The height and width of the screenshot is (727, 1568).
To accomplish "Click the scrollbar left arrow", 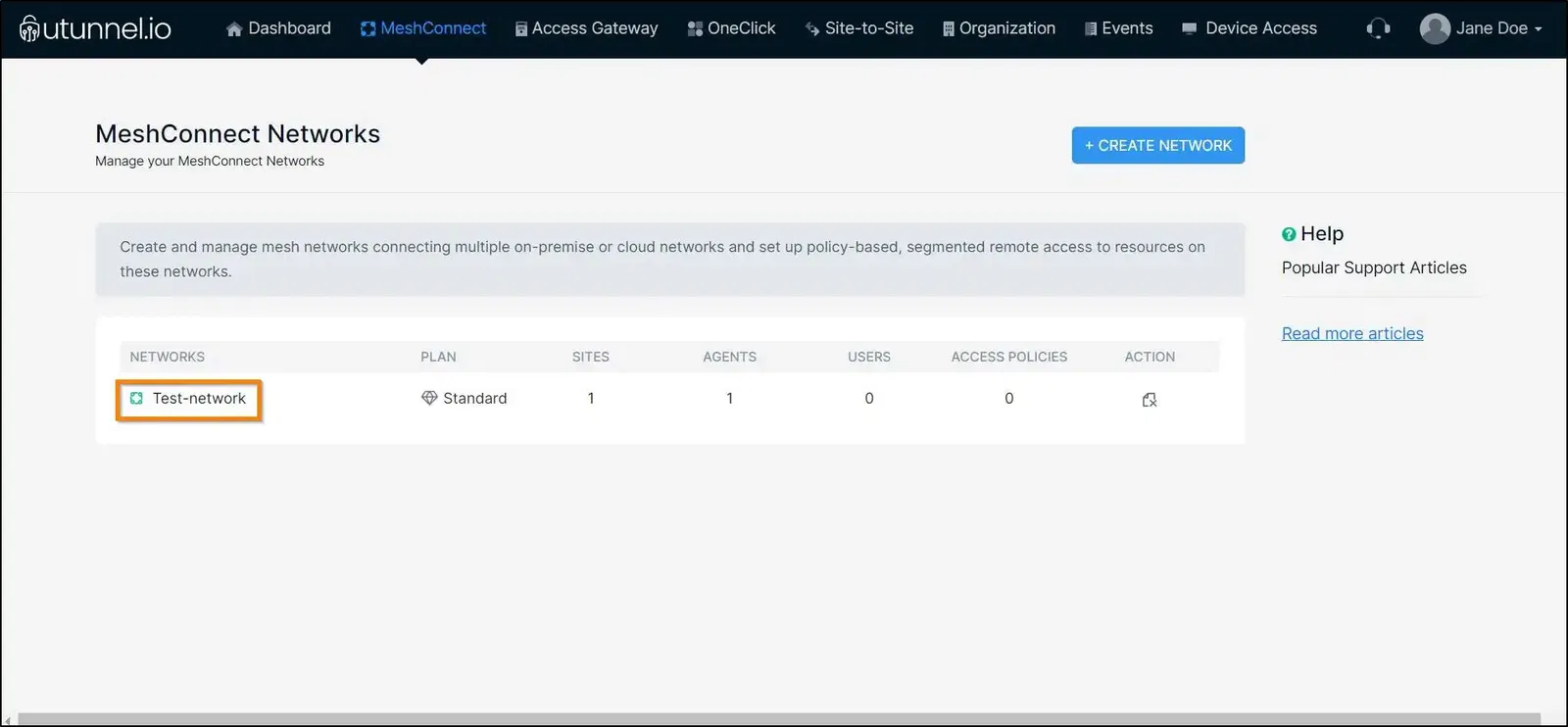I will (8, 720).
